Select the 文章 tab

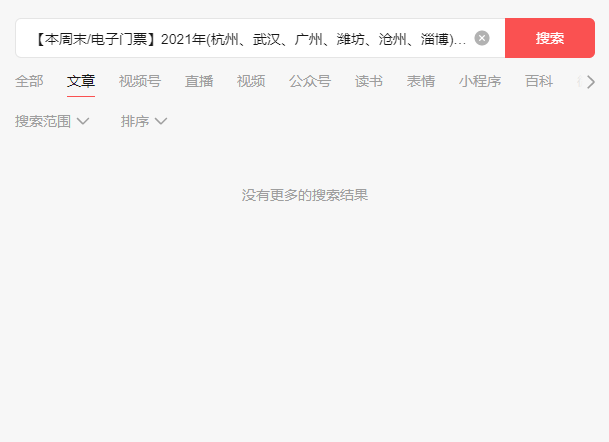coord(81,82)
